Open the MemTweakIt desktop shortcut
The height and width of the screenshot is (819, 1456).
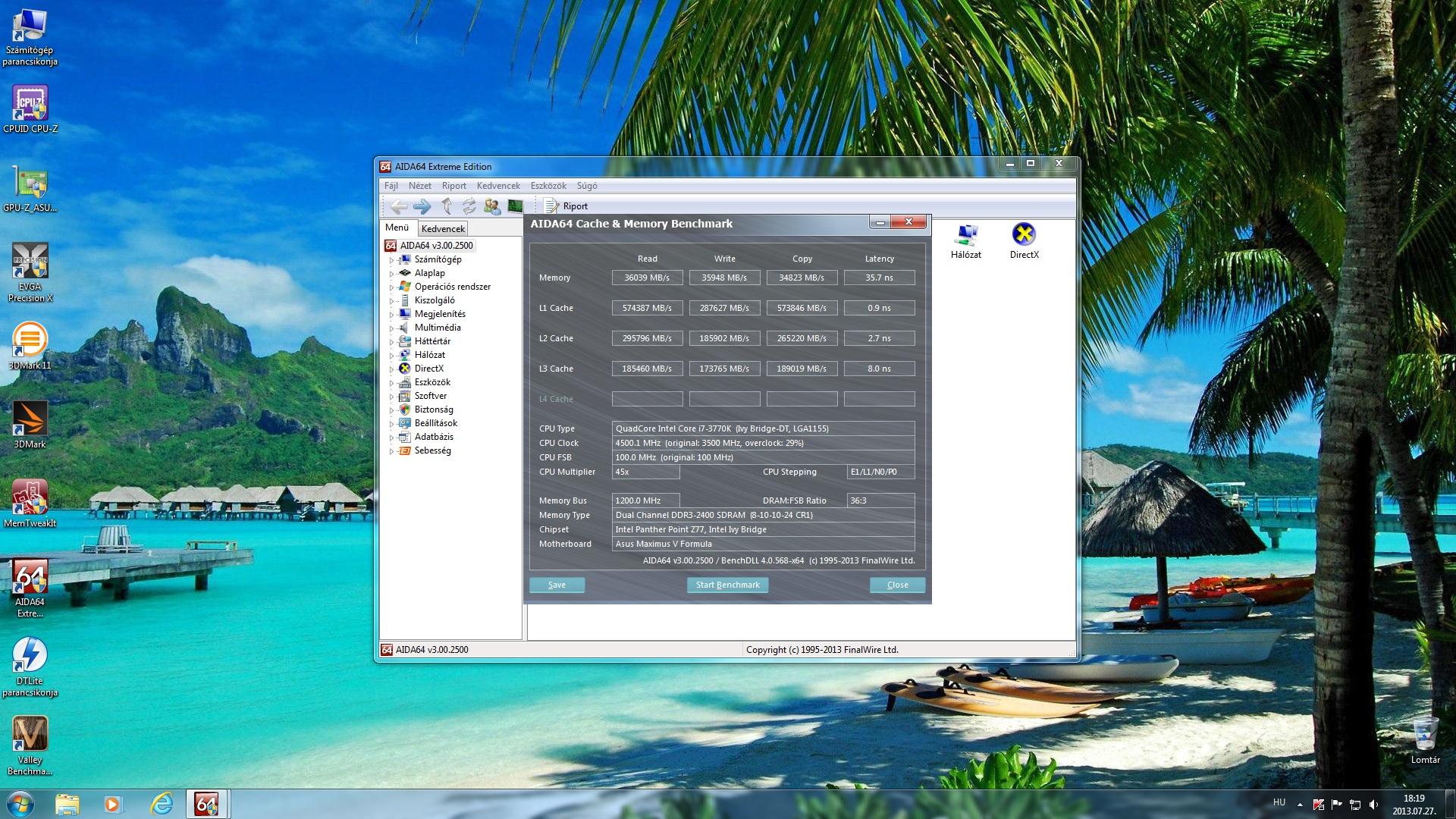[30, 504]
